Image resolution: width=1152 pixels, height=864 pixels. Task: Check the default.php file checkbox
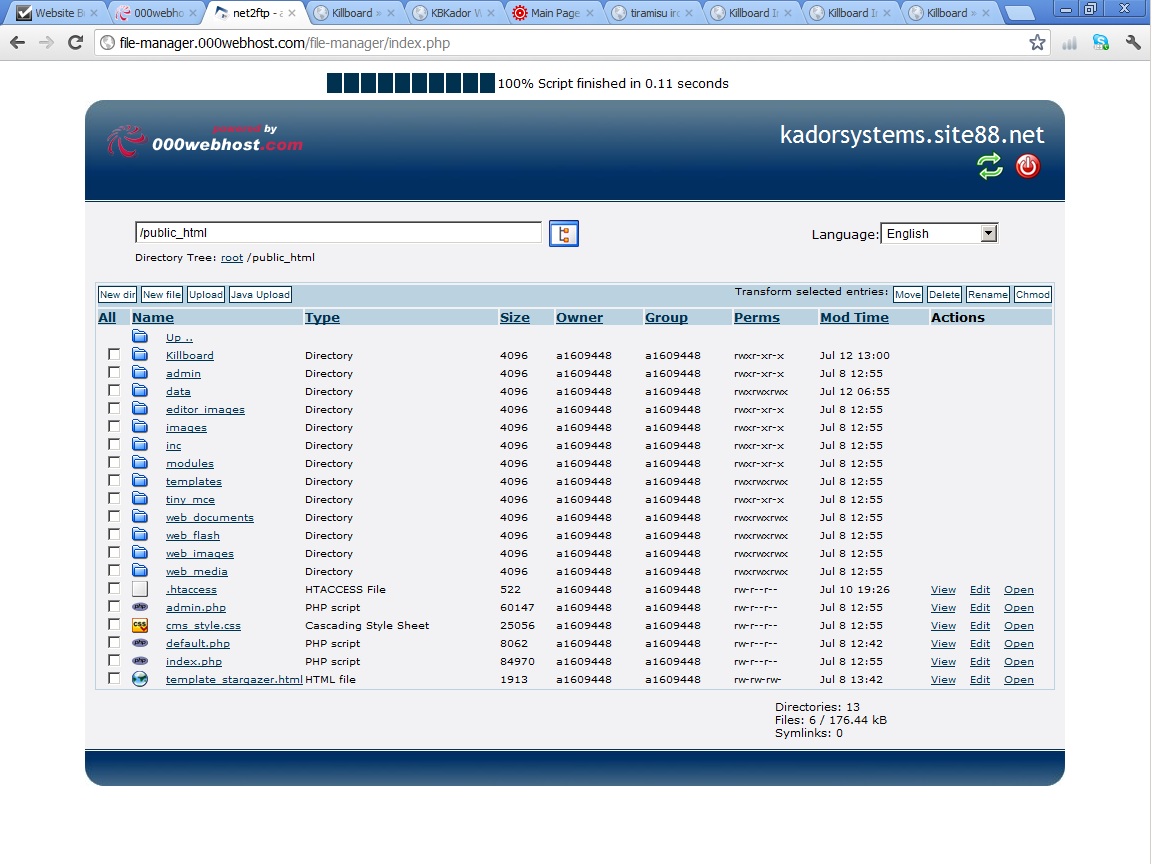pyautogui.click(x=114, y=642)
